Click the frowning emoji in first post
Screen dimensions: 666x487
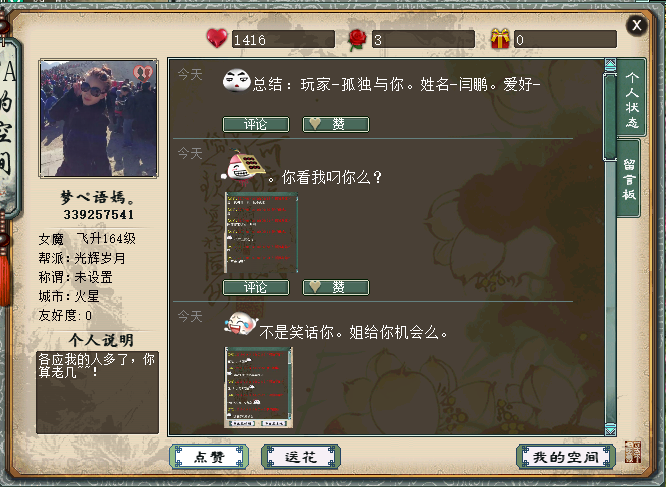pos(237,80)
